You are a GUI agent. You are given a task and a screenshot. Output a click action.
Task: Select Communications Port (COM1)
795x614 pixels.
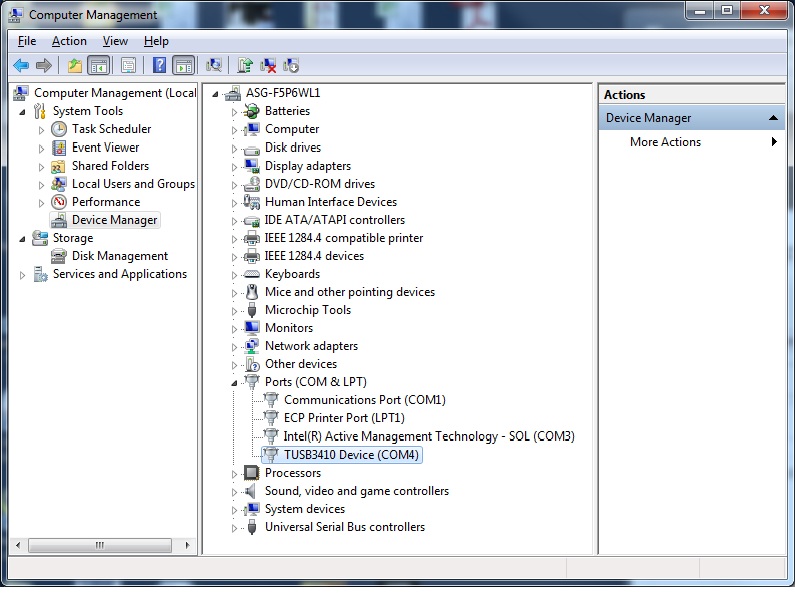pyautogui.click(x=365, y=400)
